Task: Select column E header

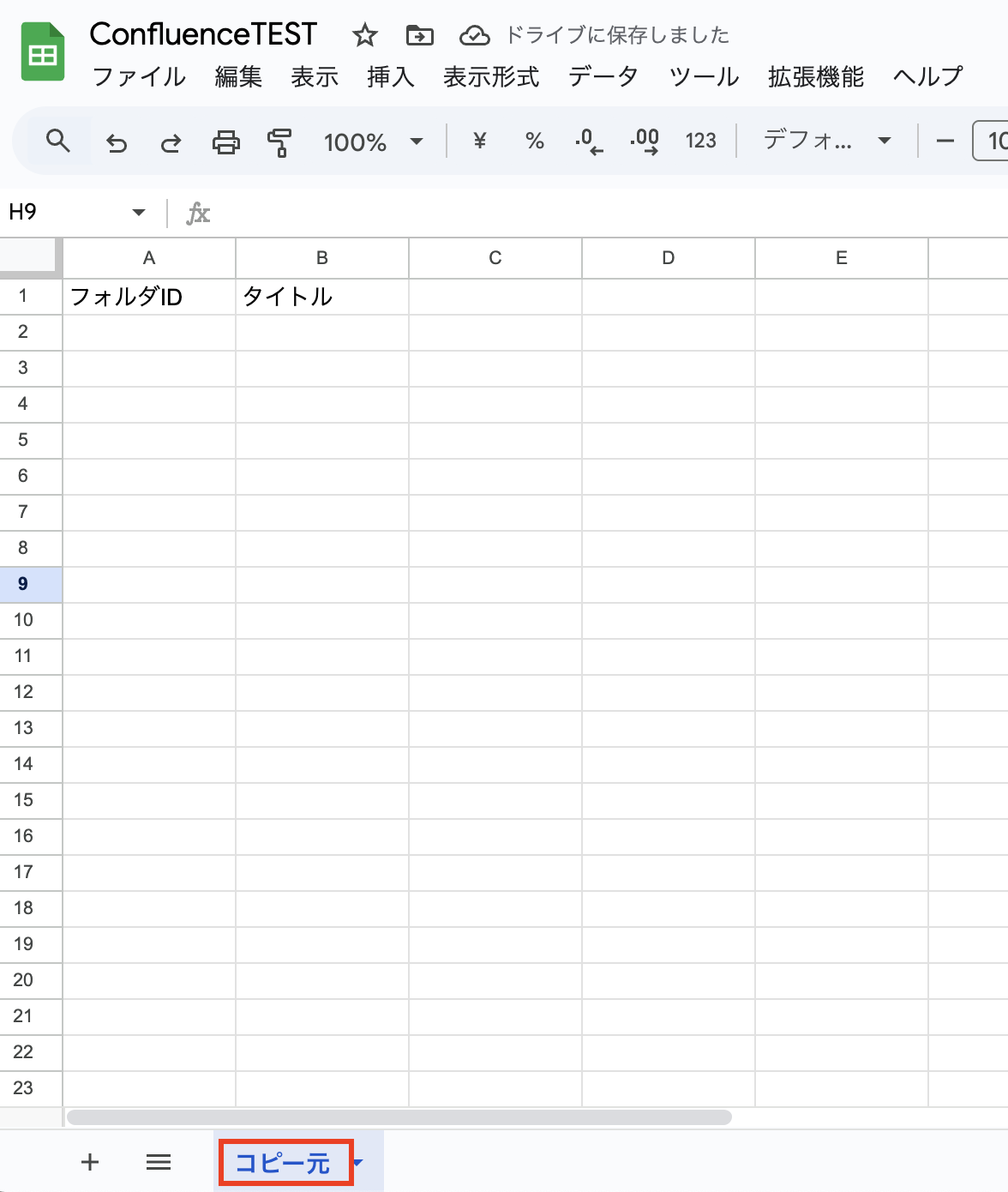Action: (842, 258)
